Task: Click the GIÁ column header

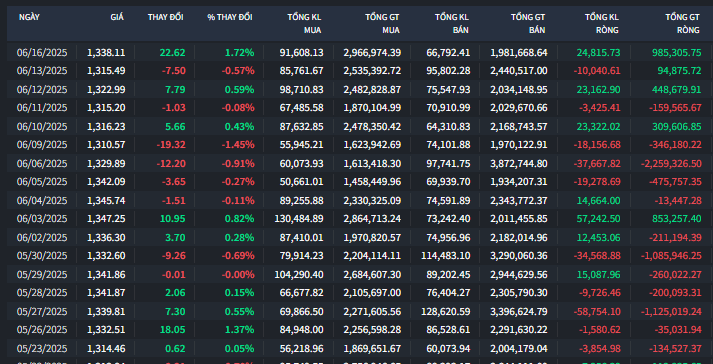Action: tap(117, 17)
